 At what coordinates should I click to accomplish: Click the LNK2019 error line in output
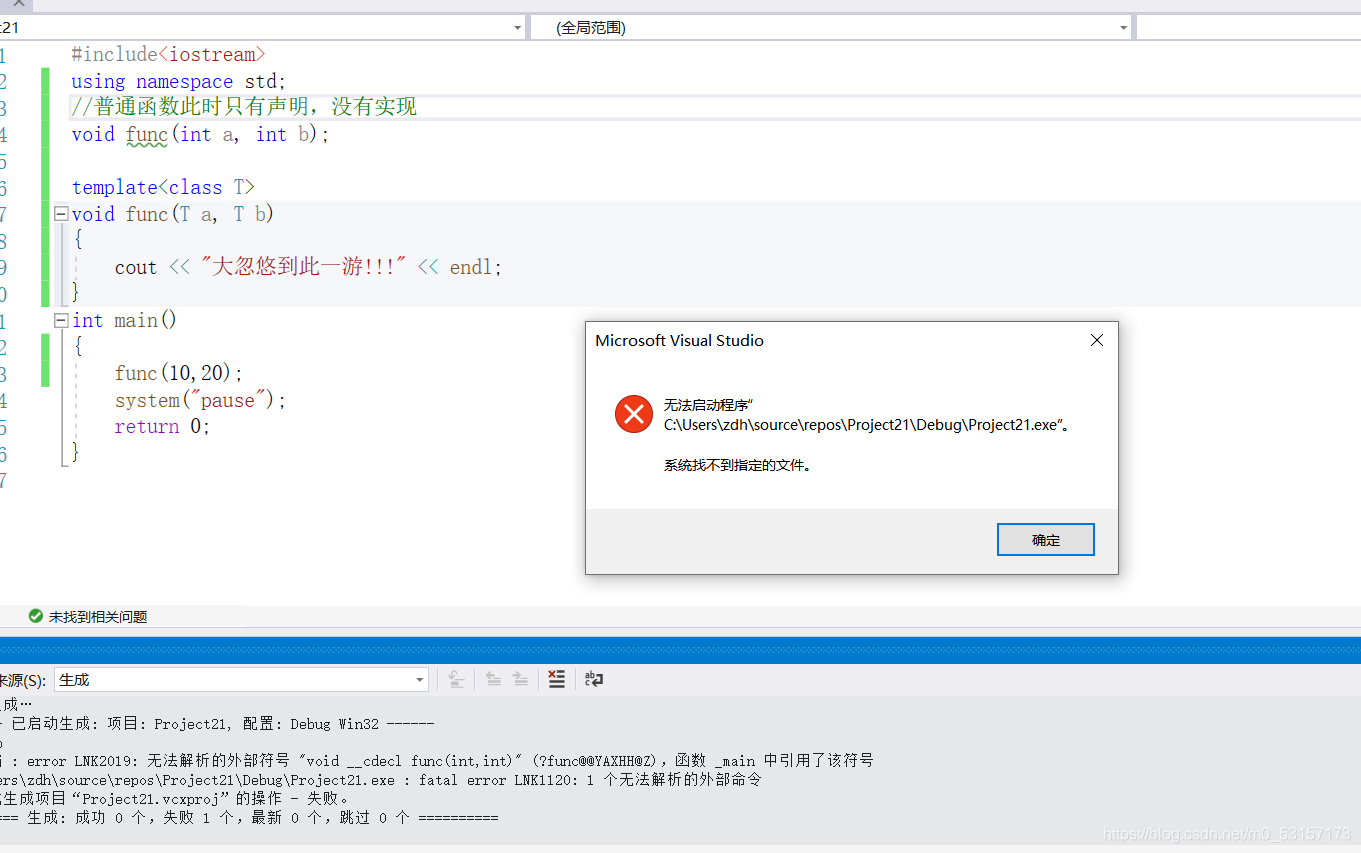coord(437,761)
